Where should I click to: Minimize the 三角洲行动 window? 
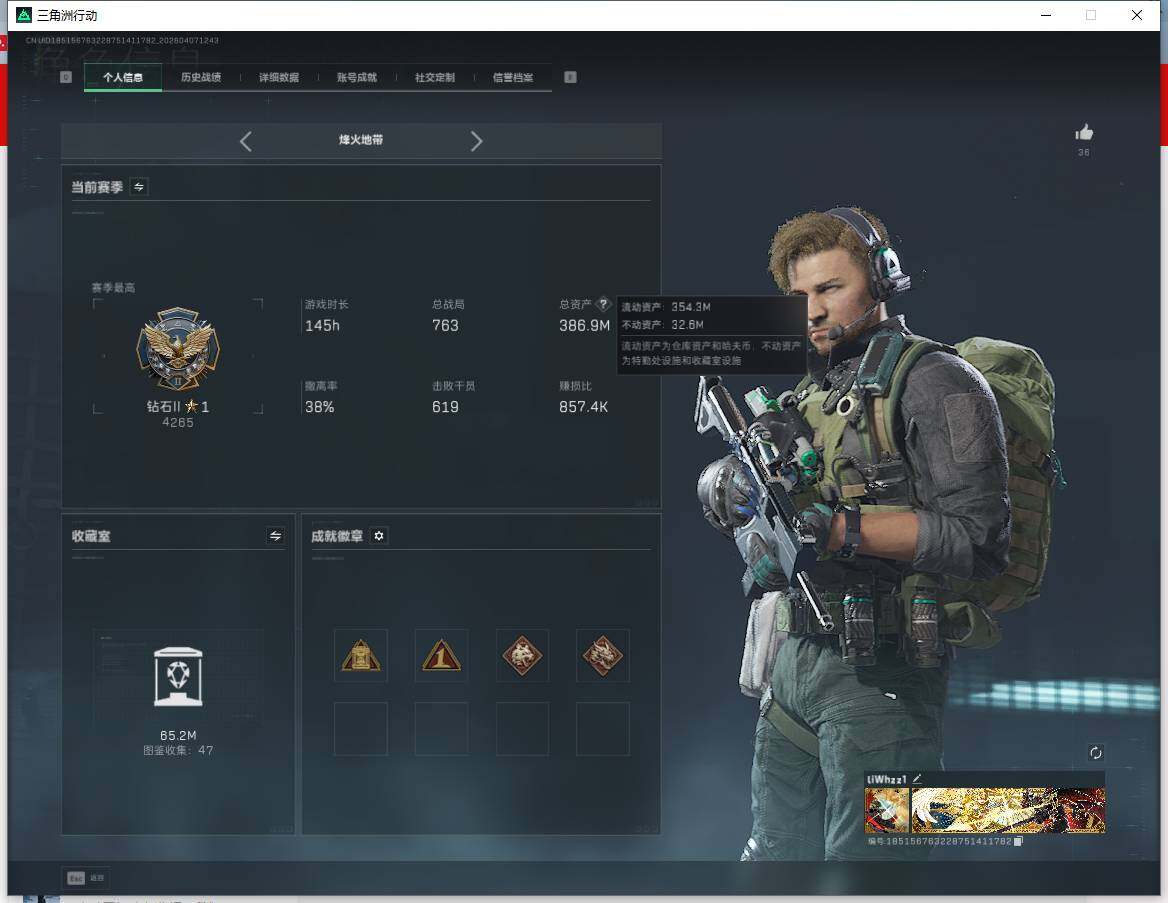tap(1046, 15)
